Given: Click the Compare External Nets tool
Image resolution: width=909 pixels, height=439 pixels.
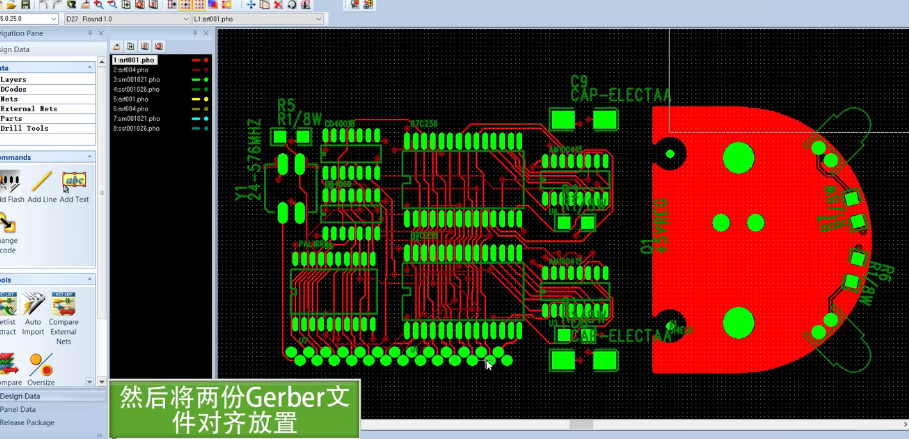Looking at the screenshot, I should (63, 318).
